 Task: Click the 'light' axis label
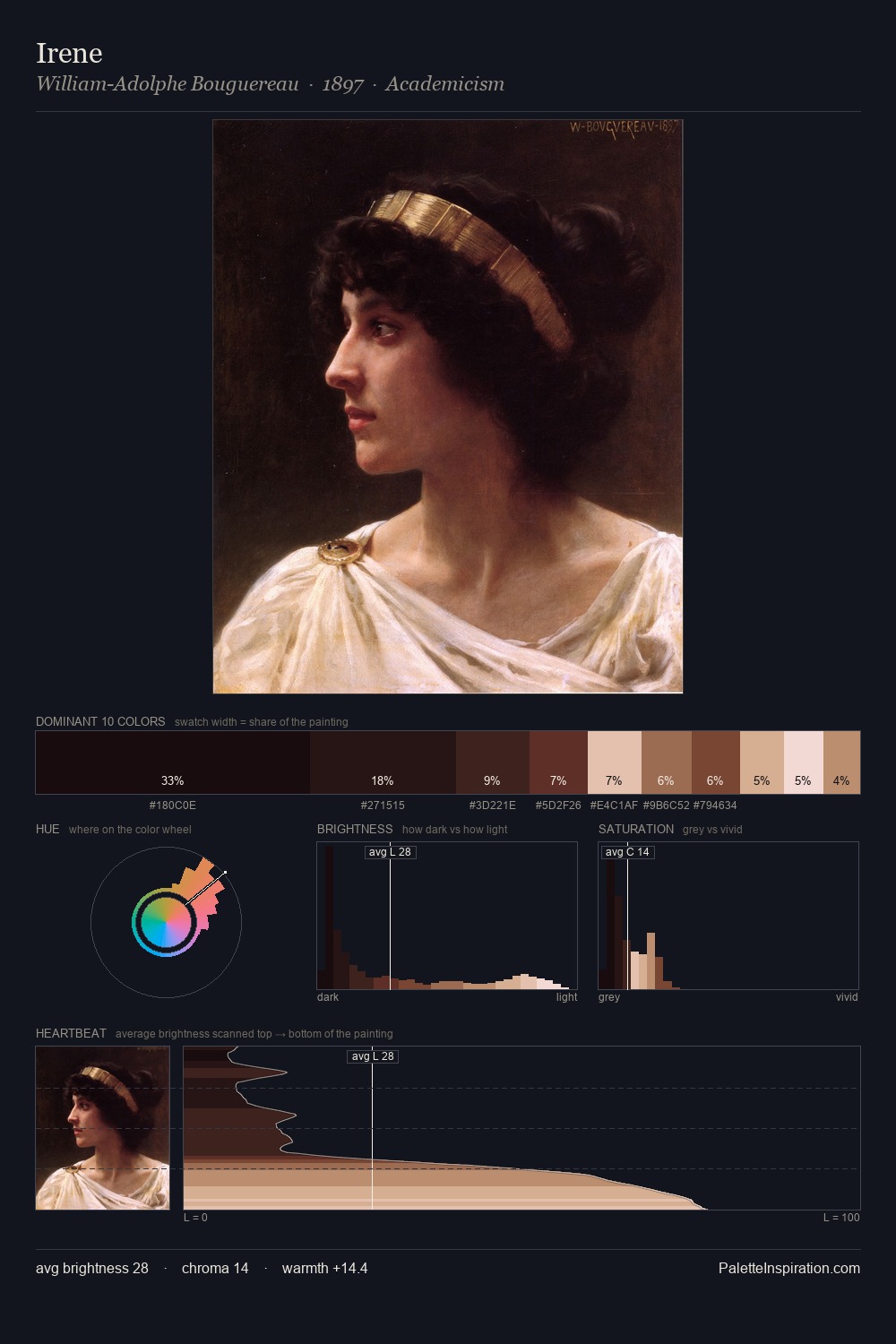point(567,997)
